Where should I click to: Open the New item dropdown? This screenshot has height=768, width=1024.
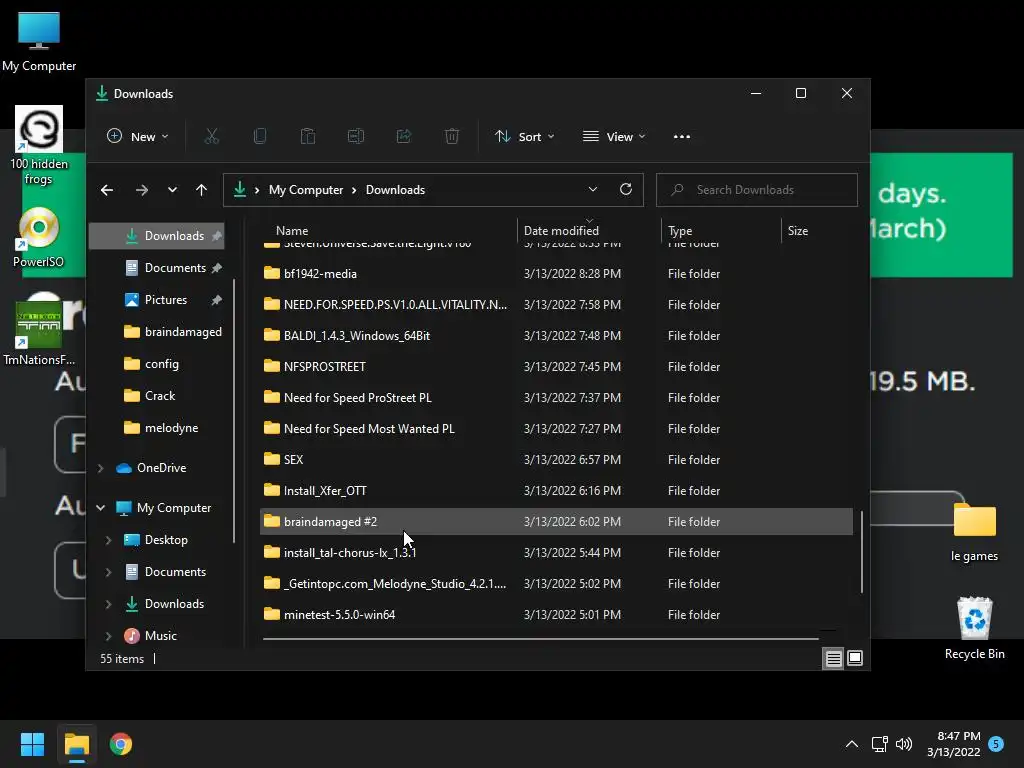point(138,136)
